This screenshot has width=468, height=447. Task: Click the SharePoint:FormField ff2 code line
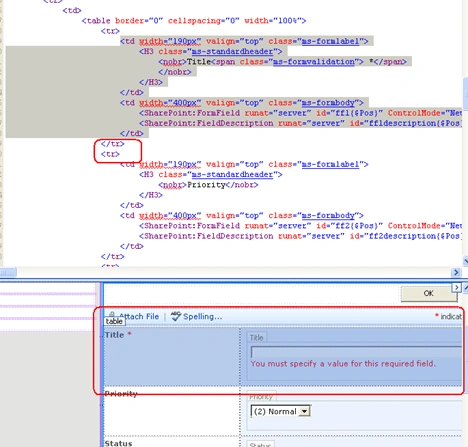point(300,226)
